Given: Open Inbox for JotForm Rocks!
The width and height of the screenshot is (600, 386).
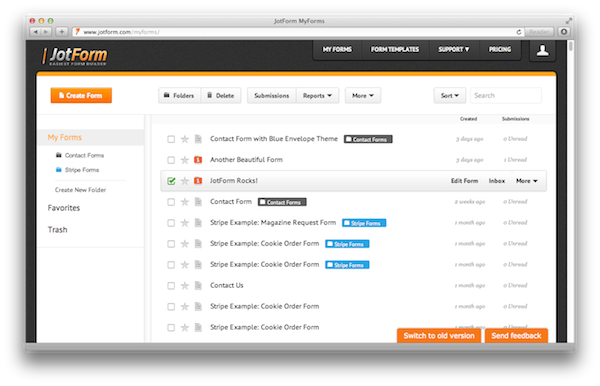Looking at the screenshot, I should point(497,181).
